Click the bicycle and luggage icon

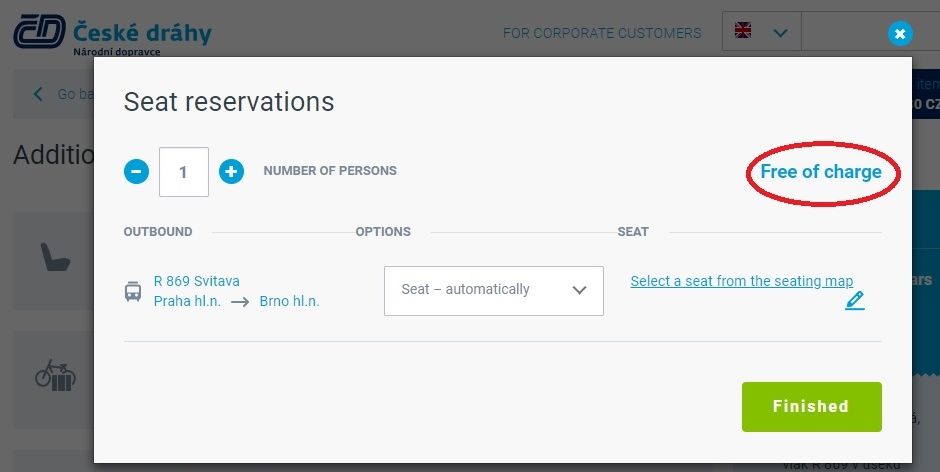click(55, 375)
